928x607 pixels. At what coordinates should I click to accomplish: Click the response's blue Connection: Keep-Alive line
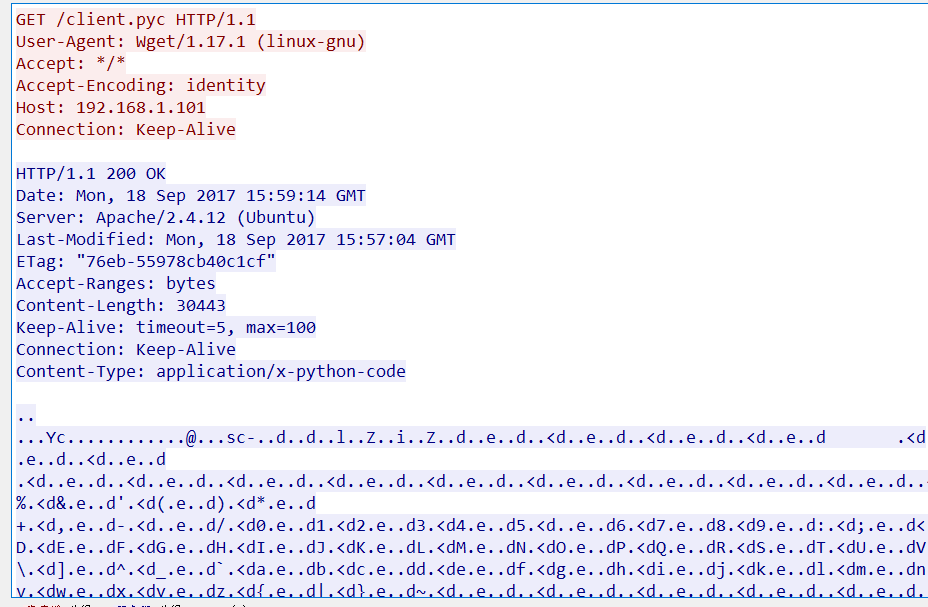125,349
